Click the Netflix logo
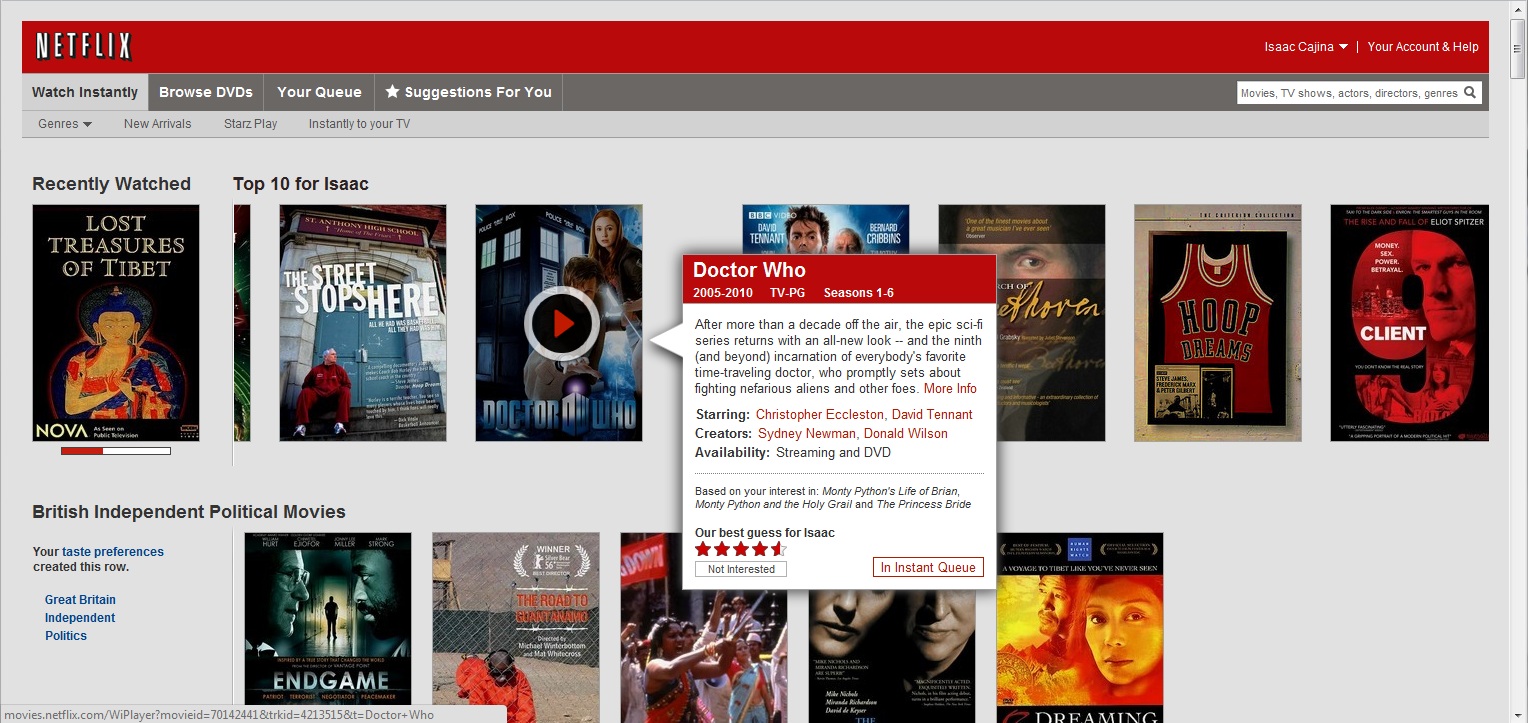Viewport: 1528px width, 723px height. pos(83,46)
